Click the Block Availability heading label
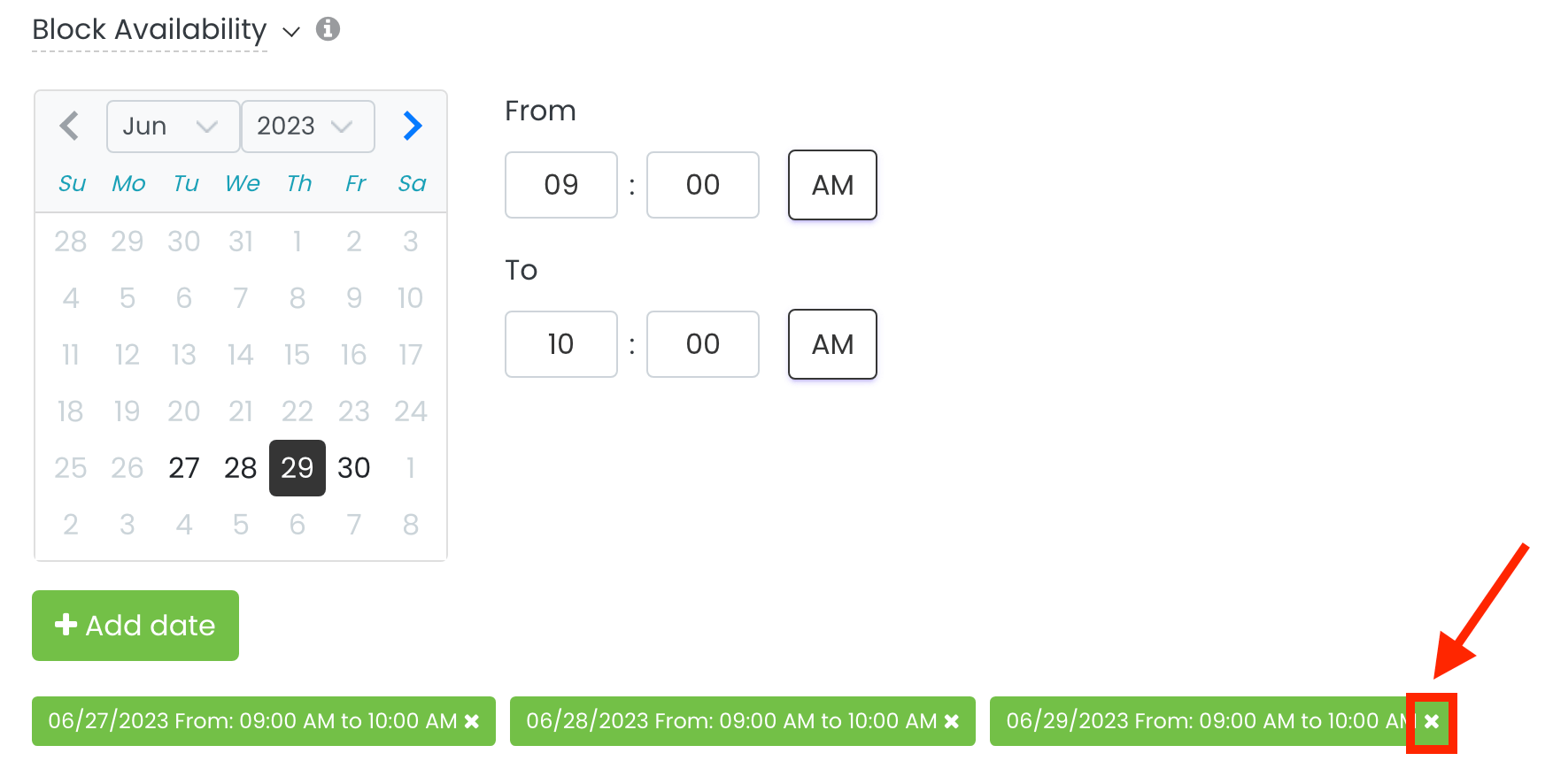The width and height of the screenshot is (1553, 784). point(149,29)
